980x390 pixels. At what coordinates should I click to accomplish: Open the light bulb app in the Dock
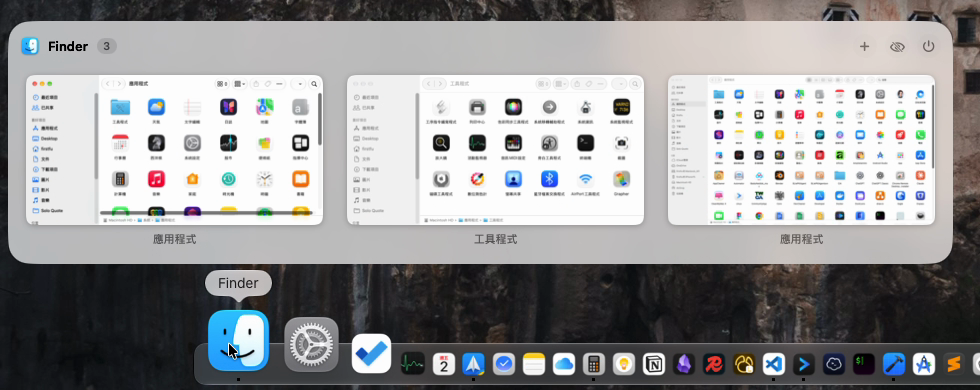[x=624, y=364]
